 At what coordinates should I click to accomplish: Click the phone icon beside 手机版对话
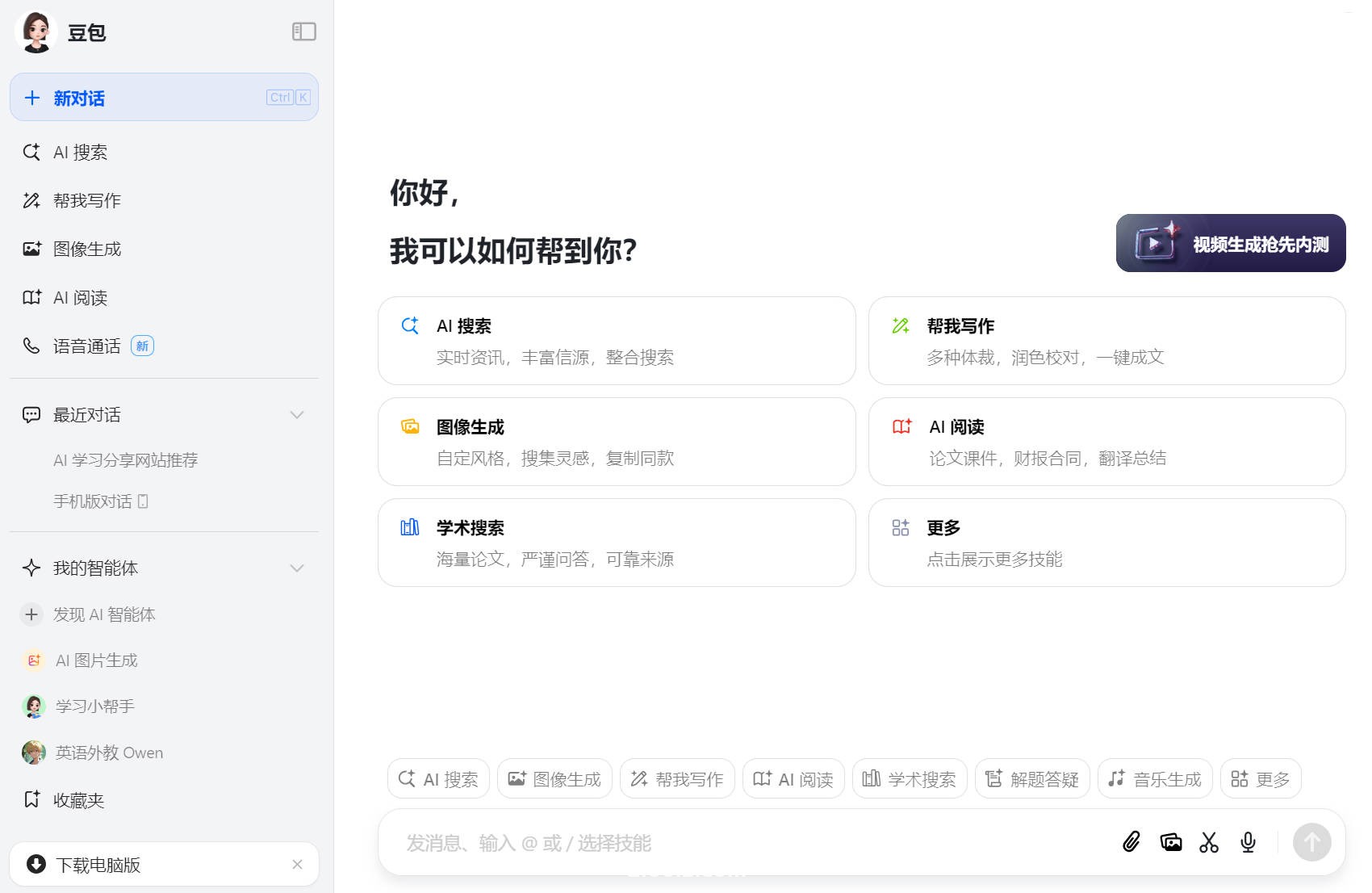click(x=143, y=501)
